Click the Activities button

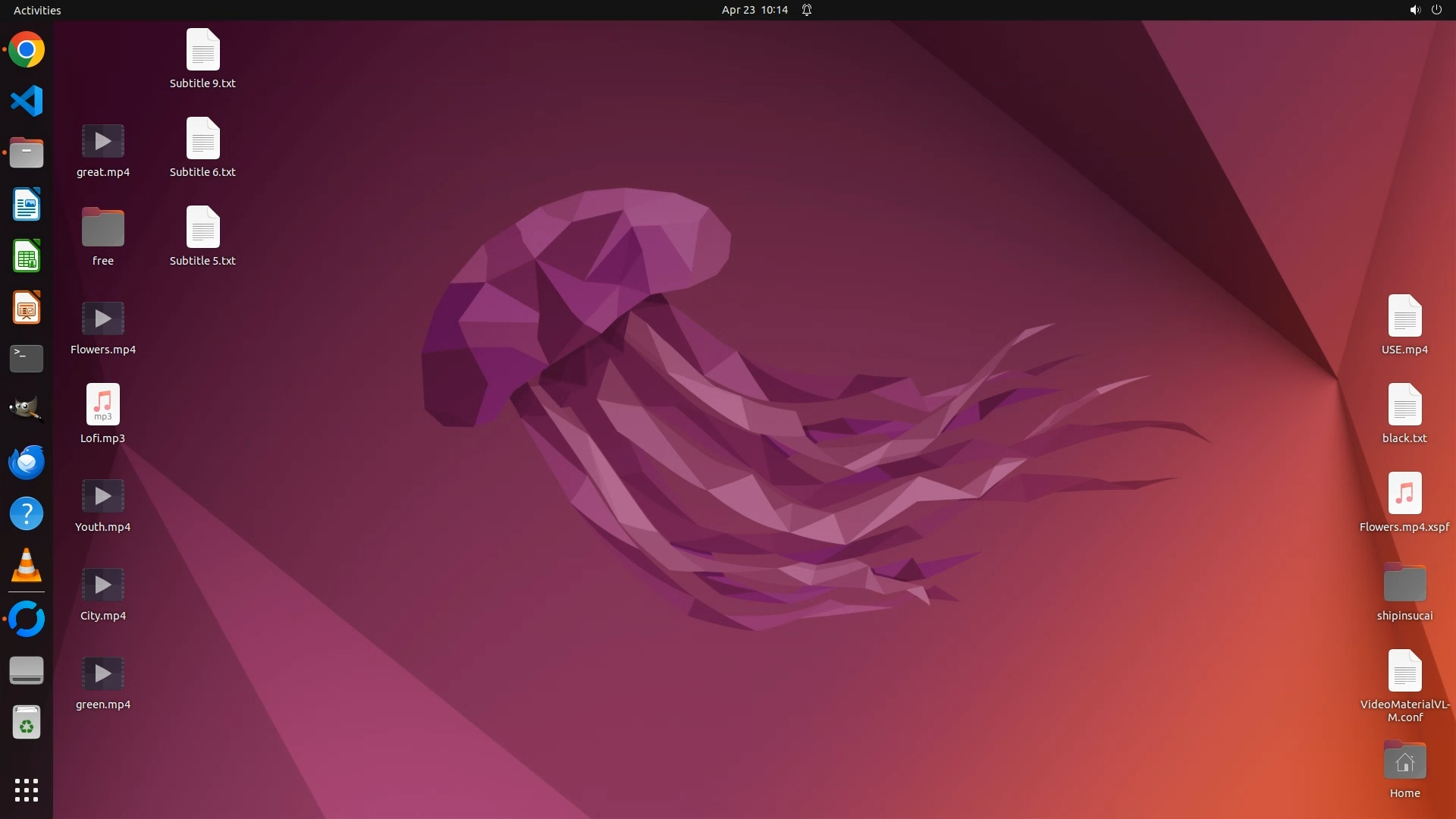point(37,10)
